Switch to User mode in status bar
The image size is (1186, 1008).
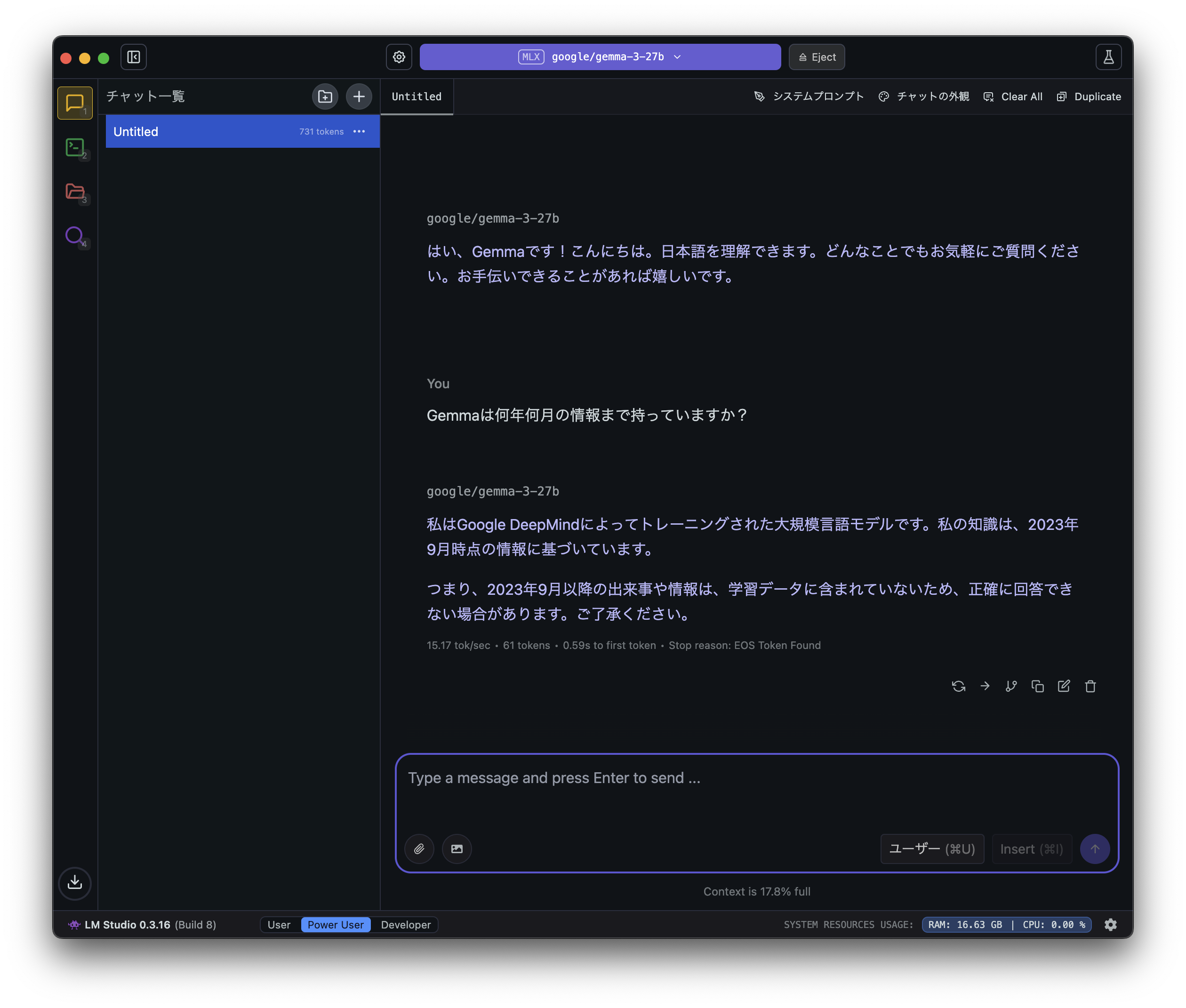pos(280,924)
